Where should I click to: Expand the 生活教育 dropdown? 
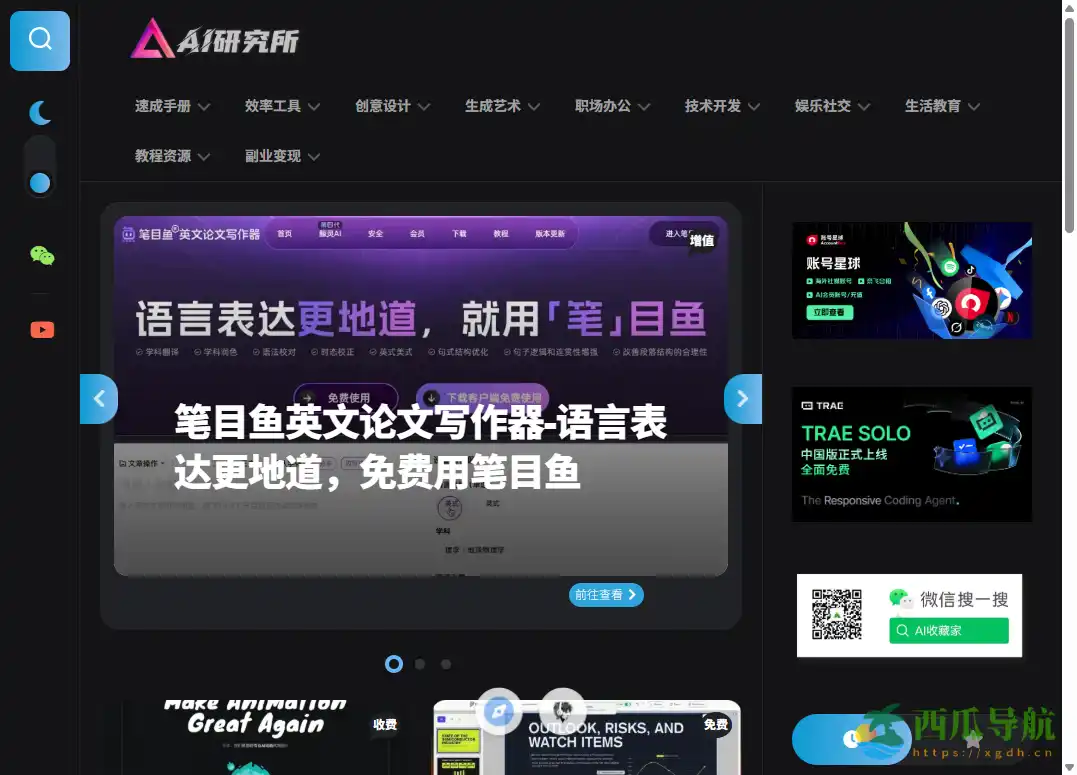click(932, 105)
